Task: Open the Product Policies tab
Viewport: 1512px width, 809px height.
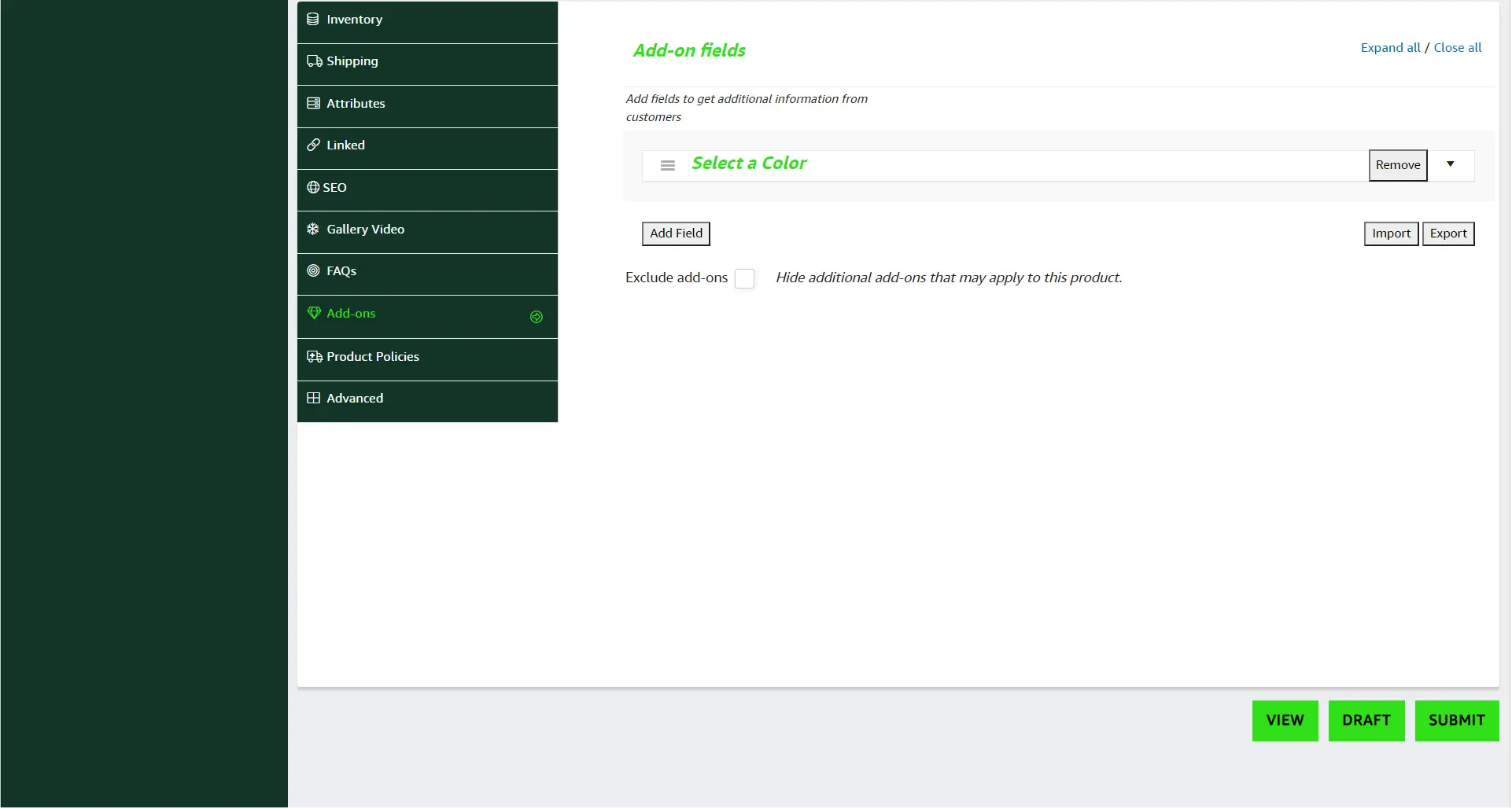Action: [x=427, y=360]
